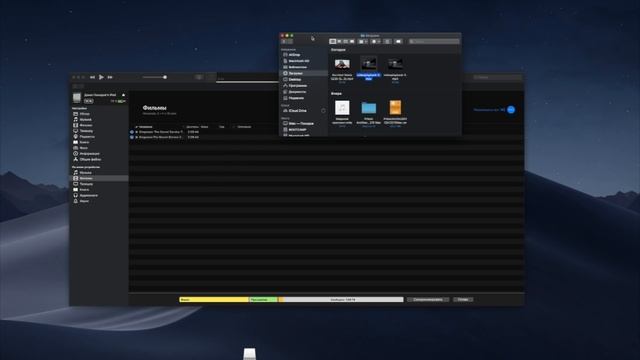Click the Finder edit tags button
Screen dimensions: 640x360
pyautogui.click(x=398, y=41)
